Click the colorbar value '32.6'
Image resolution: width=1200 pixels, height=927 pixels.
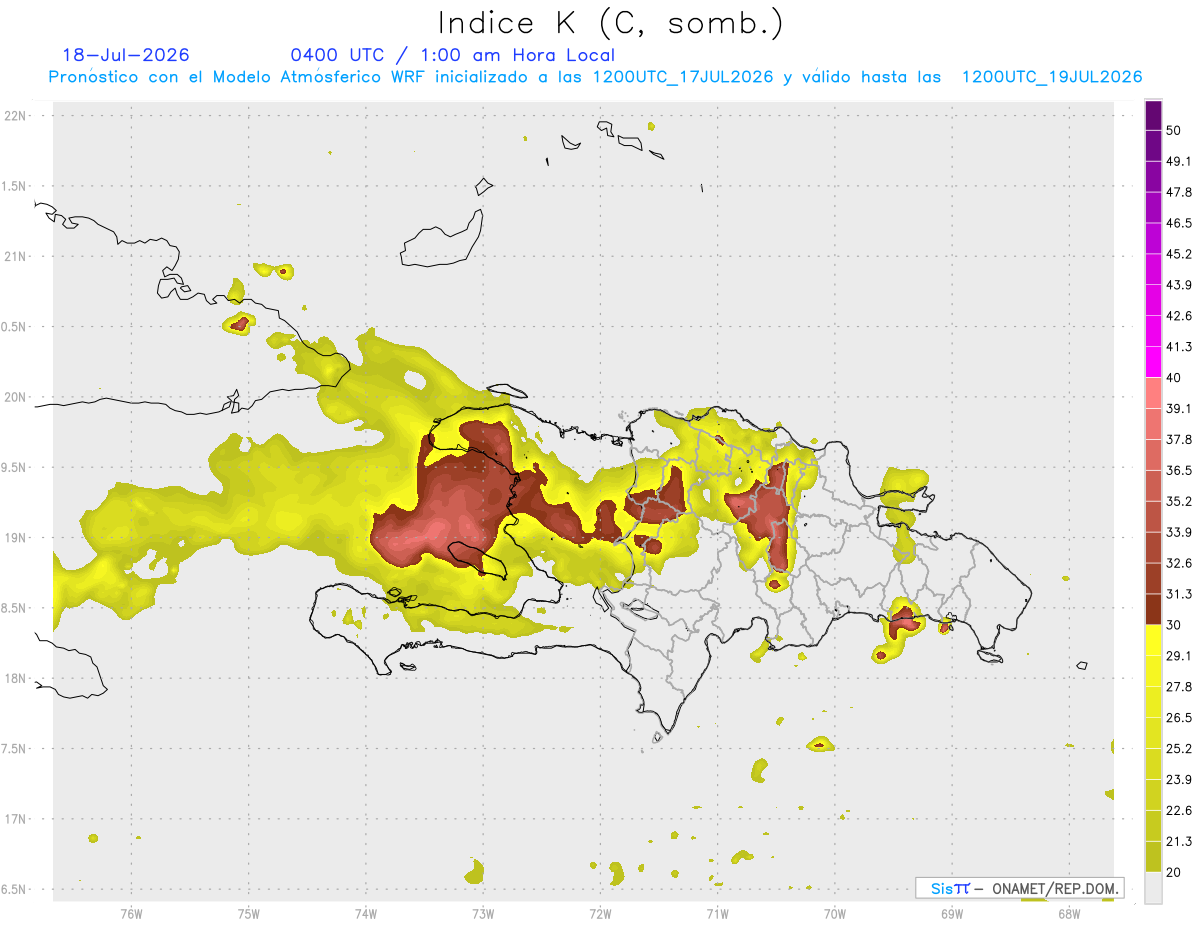(x=1178, y=563)
